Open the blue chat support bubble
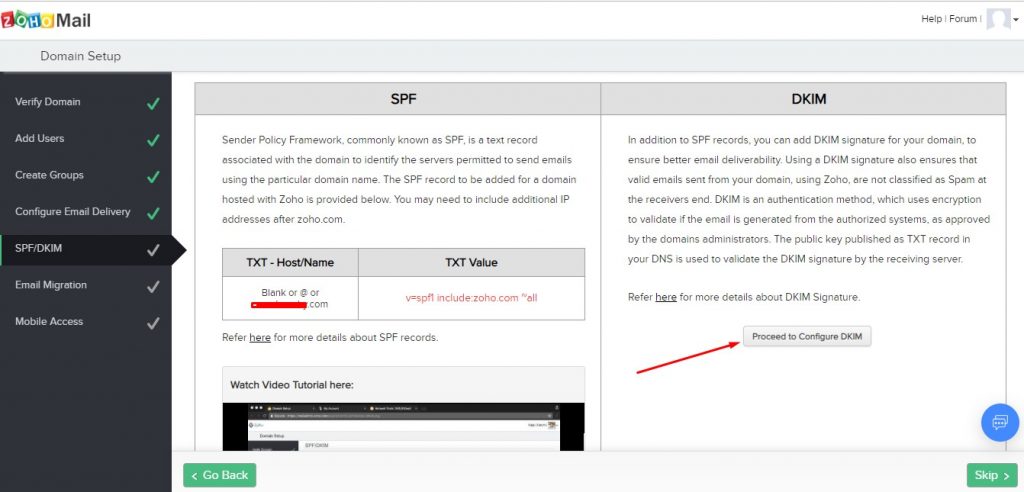1024x492 pixels. (1000, 422)
